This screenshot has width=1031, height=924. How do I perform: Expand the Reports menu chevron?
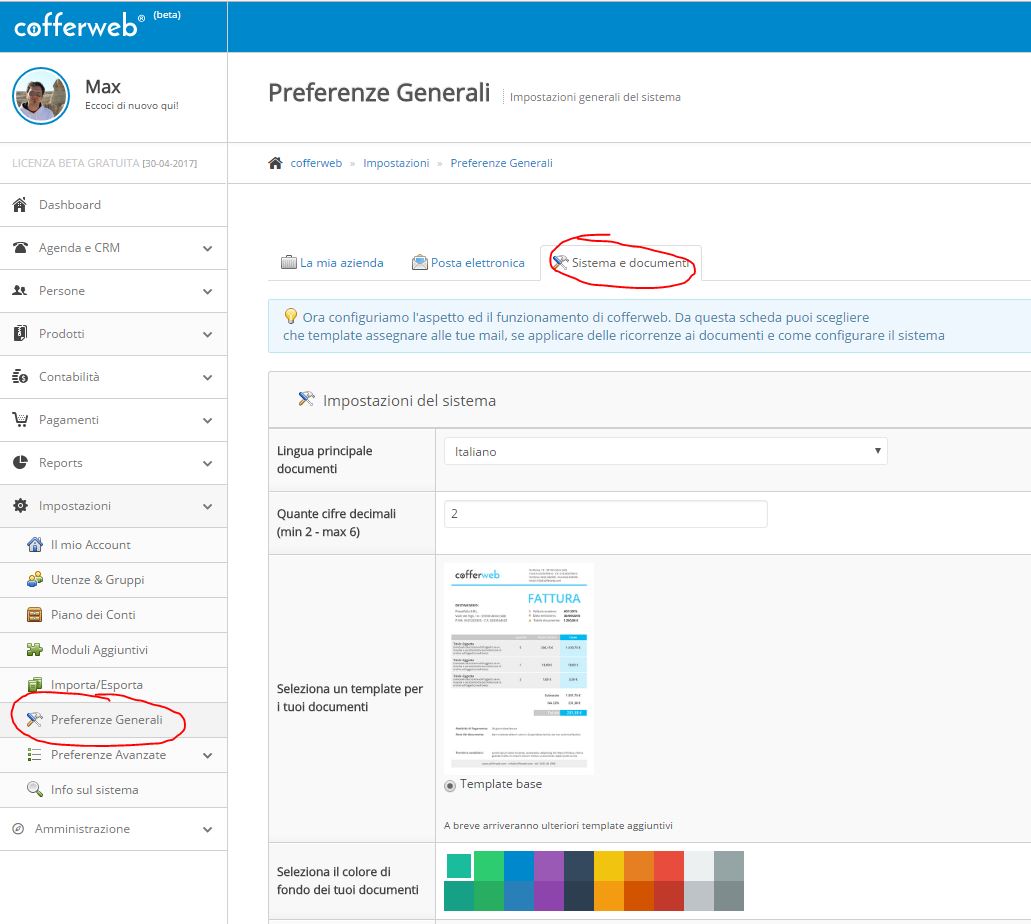click(208, 463)
